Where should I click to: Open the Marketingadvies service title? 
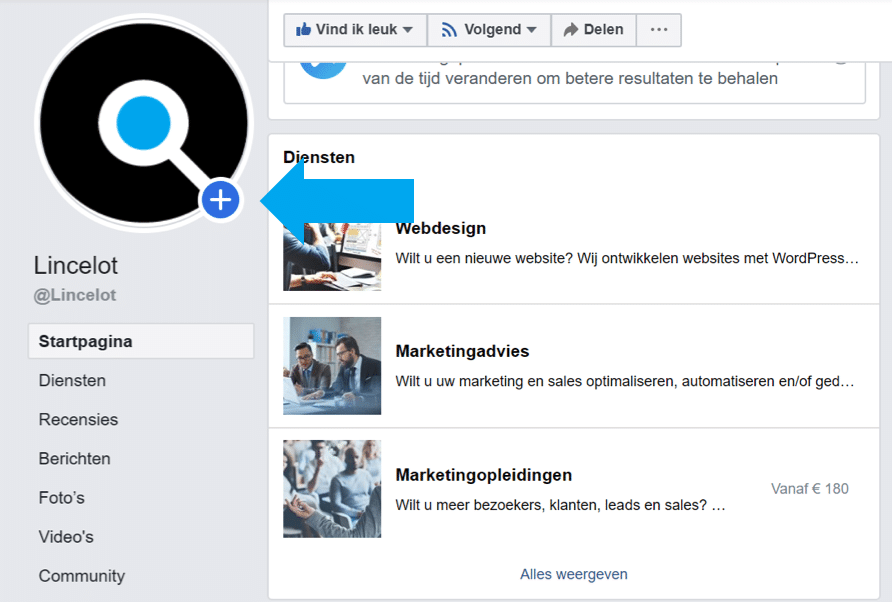[462, 351]
